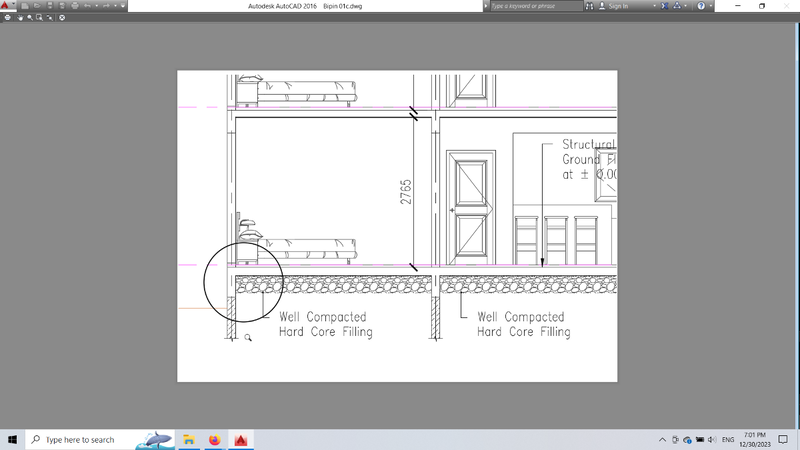Open Firefox from the taskbar
Image resolution: width=800 pixels, height=450 pixels.
(215, 439)
